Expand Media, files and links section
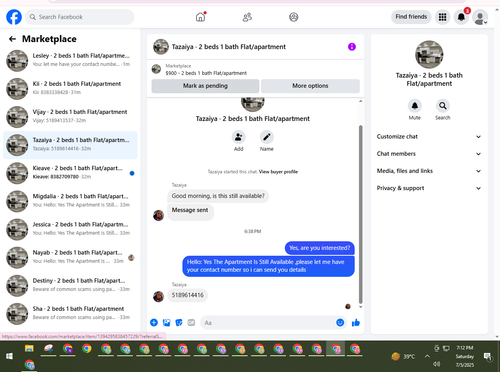The width and height of the screenshot is (500, 372). tap(429, 171)
